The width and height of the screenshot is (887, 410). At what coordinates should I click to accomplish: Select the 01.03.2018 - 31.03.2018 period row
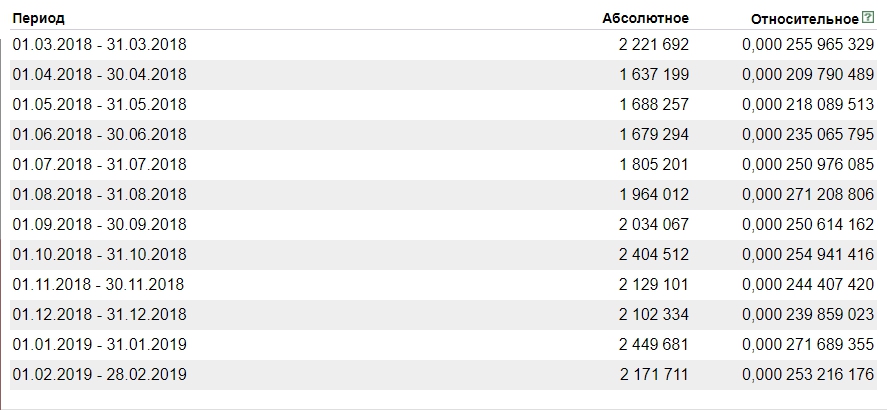444,45
